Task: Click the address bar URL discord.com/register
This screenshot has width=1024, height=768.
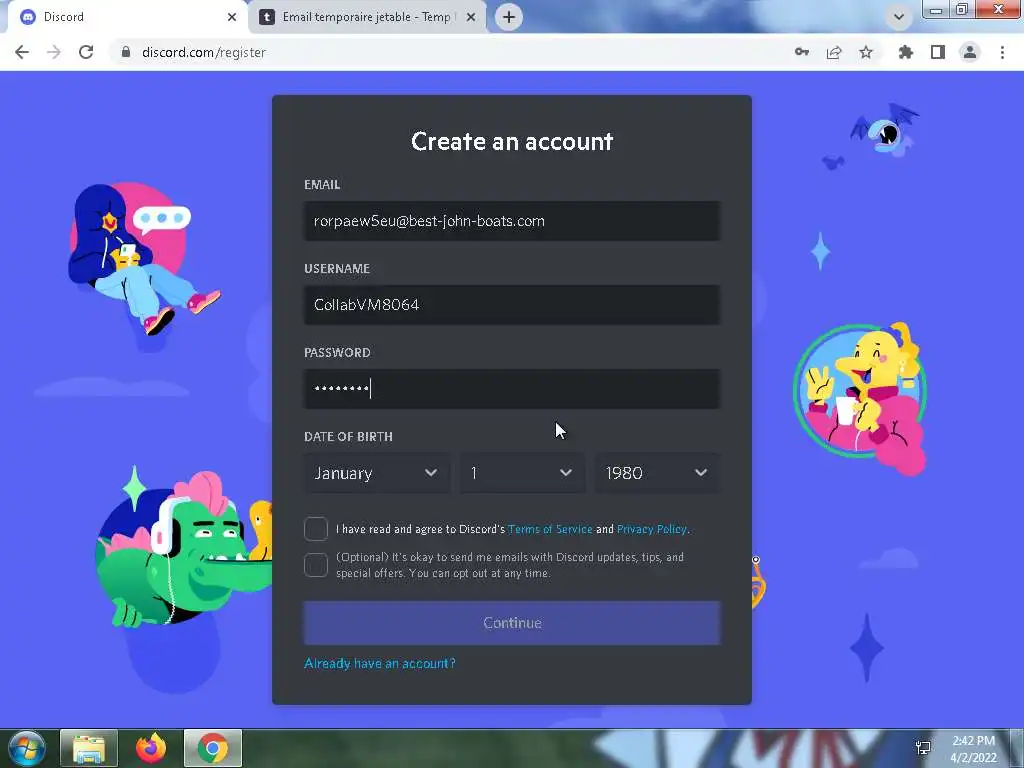Action: click(x=204, y=52)
